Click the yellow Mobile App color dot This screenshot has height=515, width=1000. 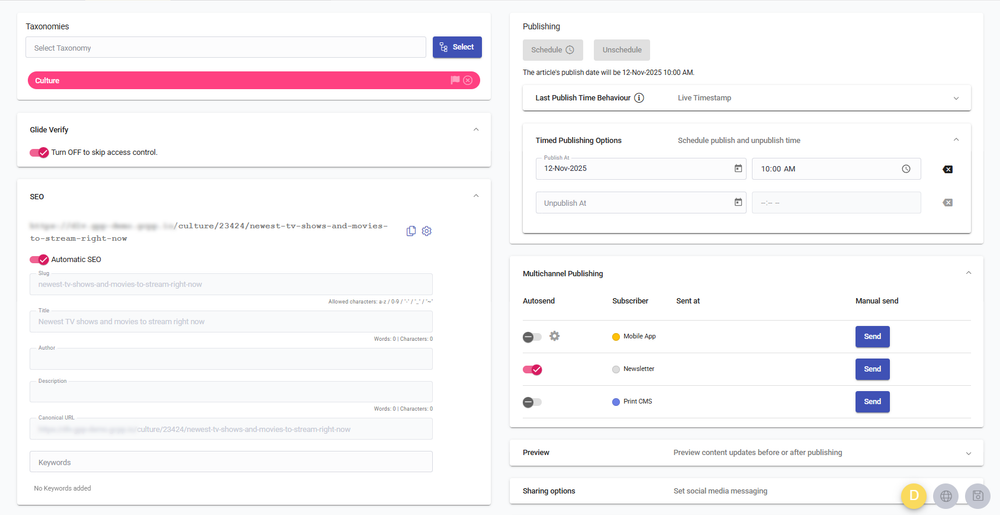coord(616,337)
